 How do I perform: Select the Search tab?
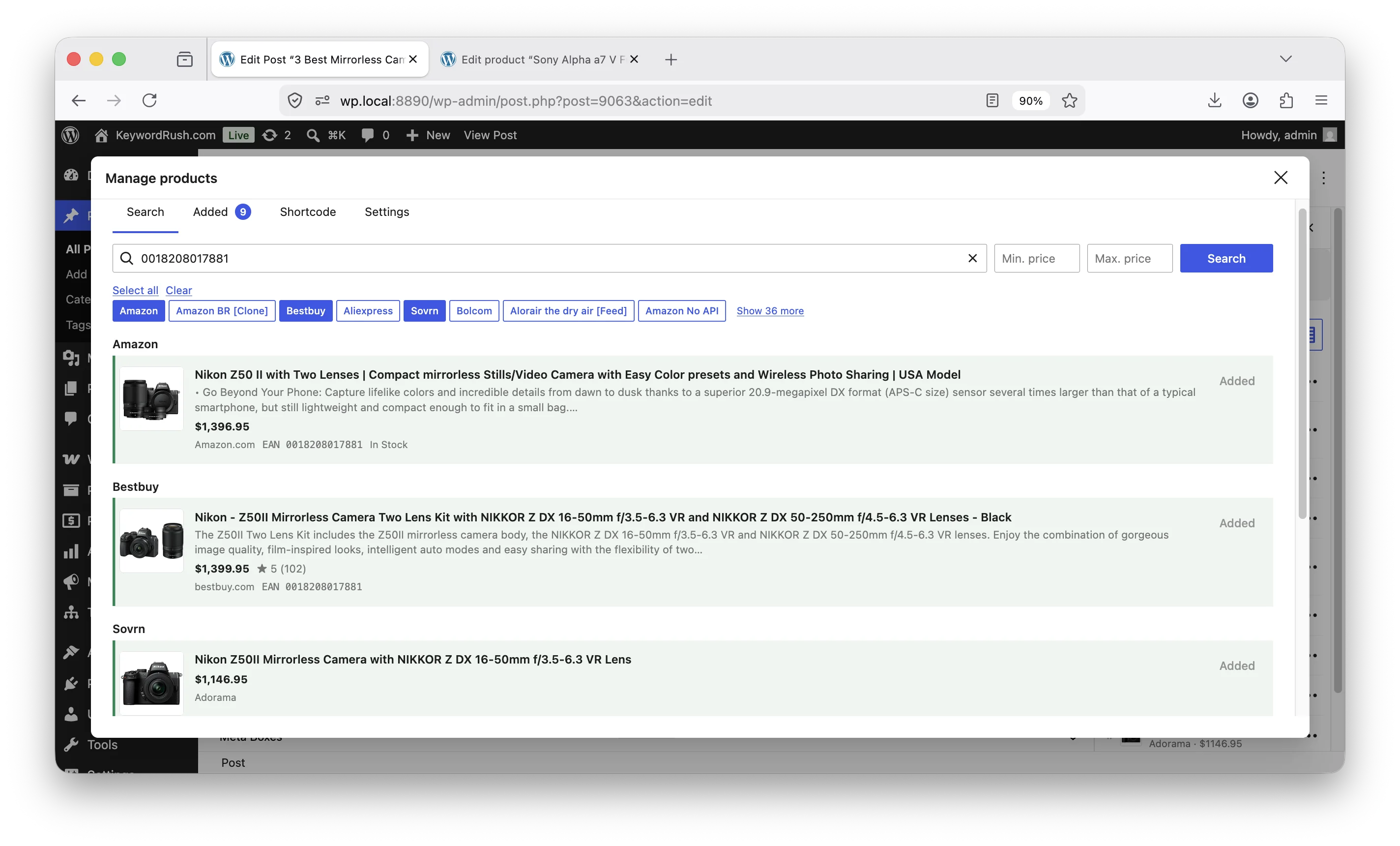tap(145, 211)
